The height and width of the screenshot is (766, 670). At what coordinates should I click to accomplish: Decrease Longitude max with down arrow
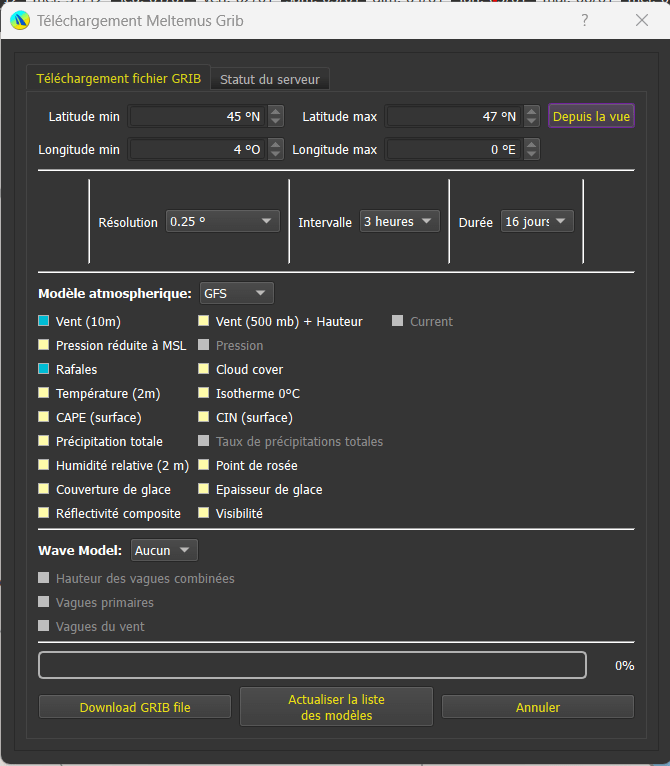coord(532,155)
